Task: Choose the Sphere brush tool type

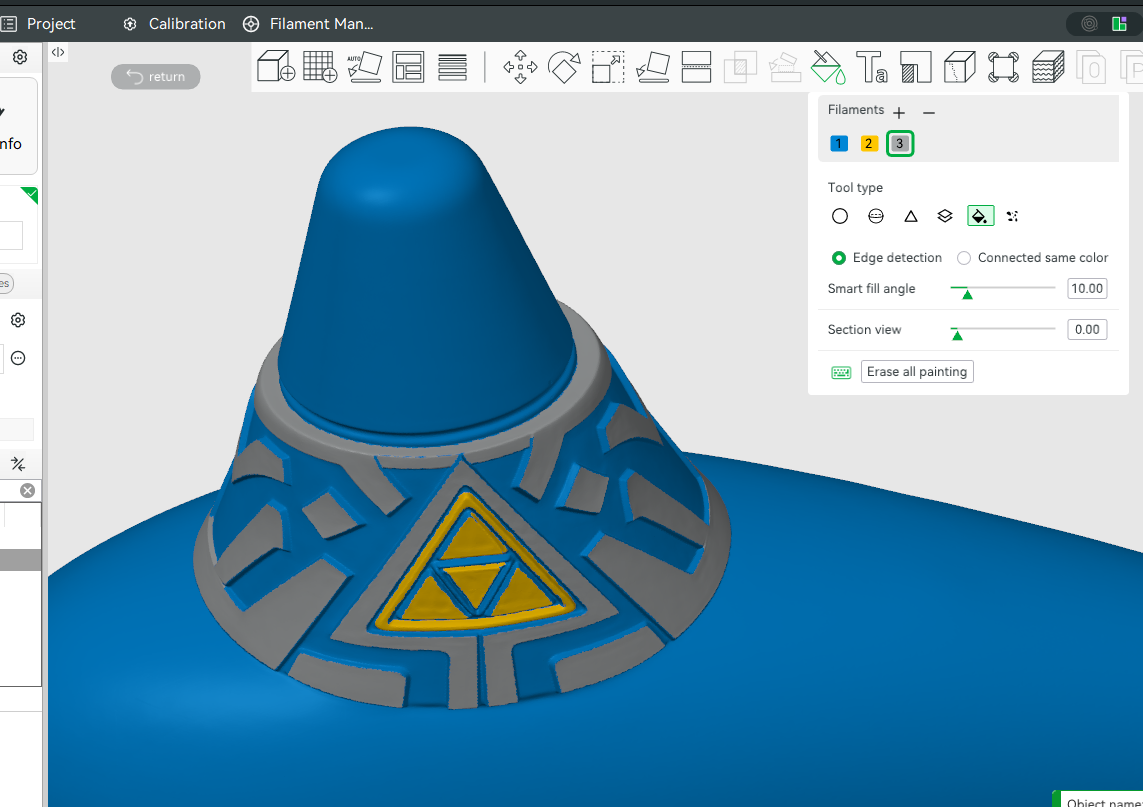Action: coord(876,217)
